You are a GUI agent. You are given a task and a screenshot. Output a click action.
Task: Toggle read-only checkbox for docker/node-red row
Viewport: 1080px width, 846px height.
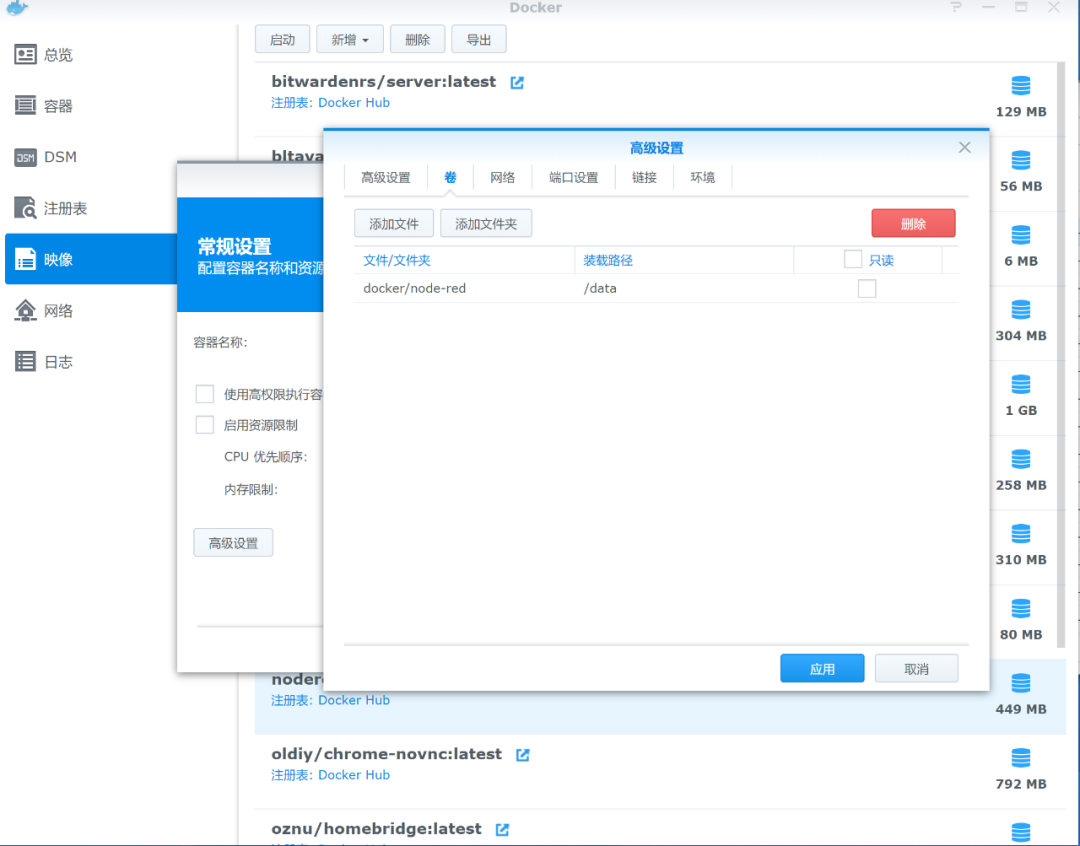(867, 289)
